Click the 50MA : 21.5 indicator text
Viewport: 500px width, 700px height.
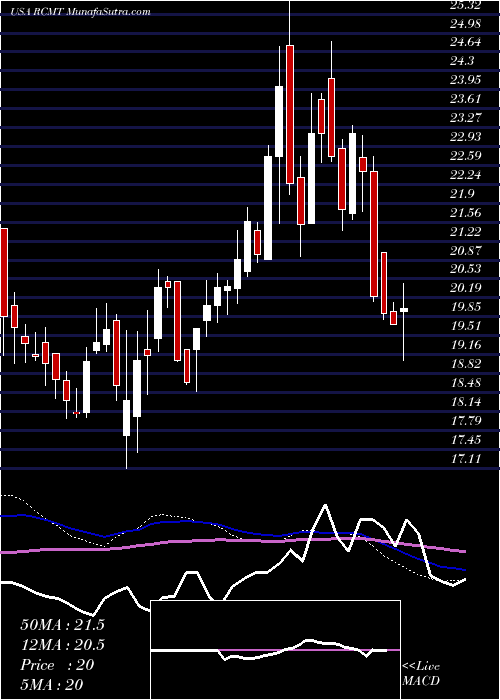(62, 625)
